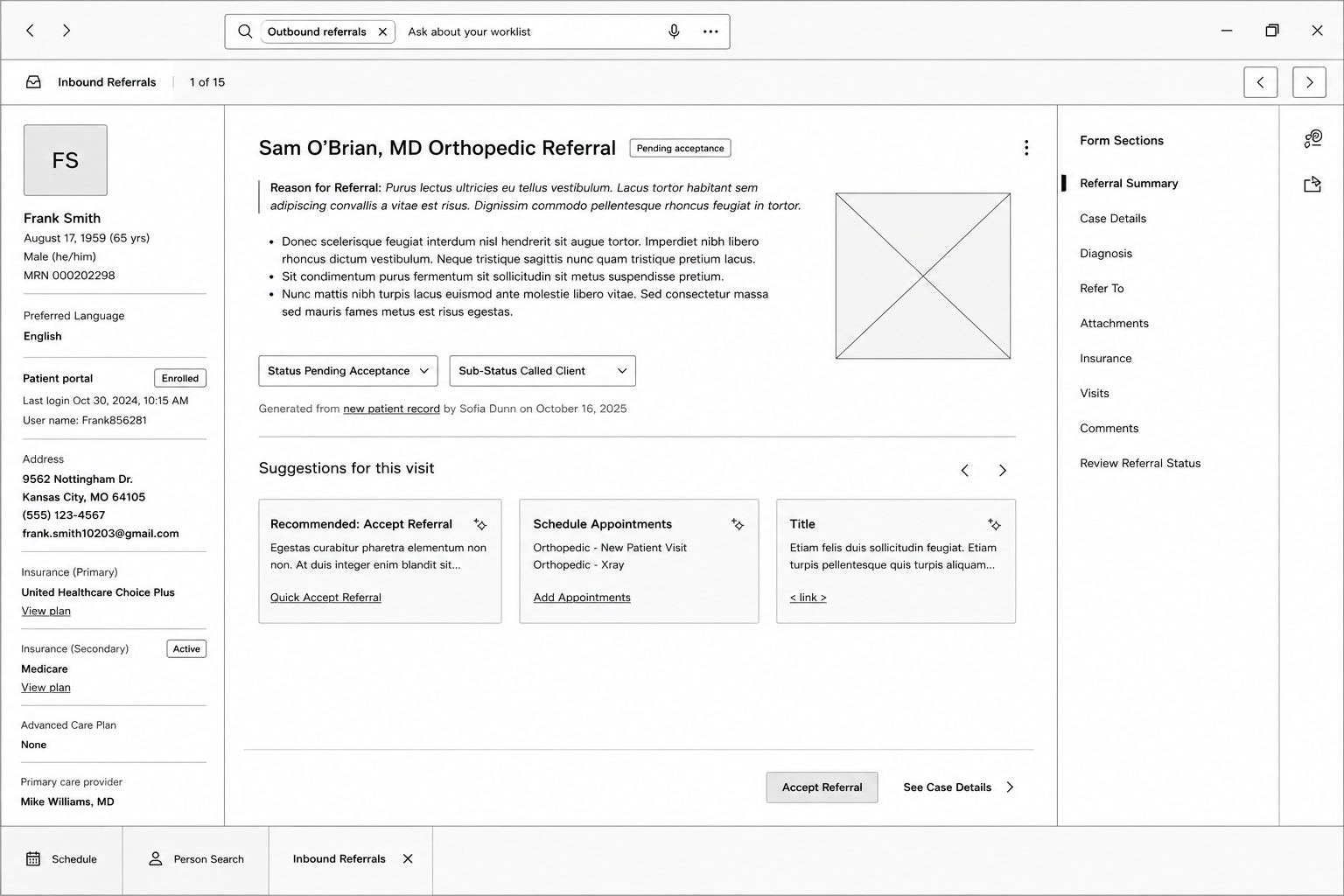This screenshot has height=896, width=1344.
Task: Select Refer To form section
Action: point(1102,289)
